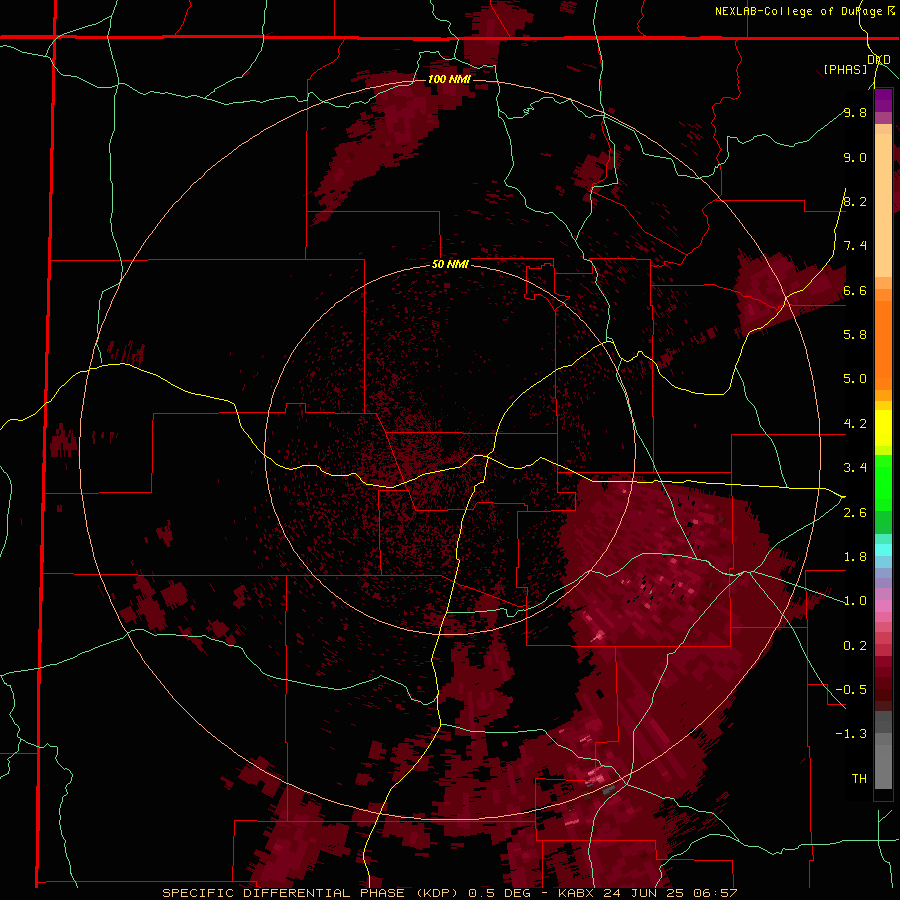Click the 8.2 legend value

tap(855, 201)
